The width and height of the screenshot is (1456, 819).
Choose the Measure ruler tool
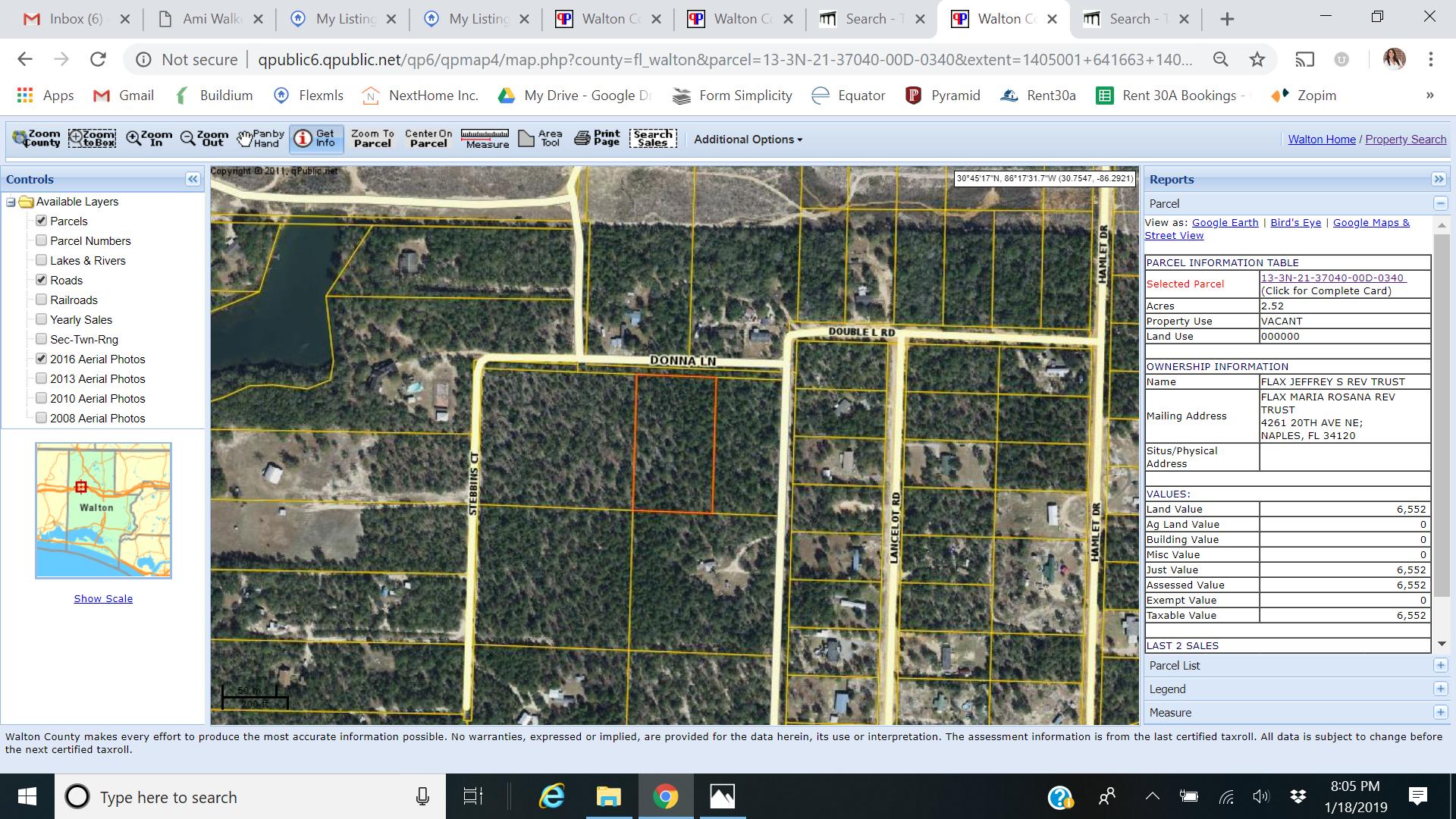pos(485,139)
